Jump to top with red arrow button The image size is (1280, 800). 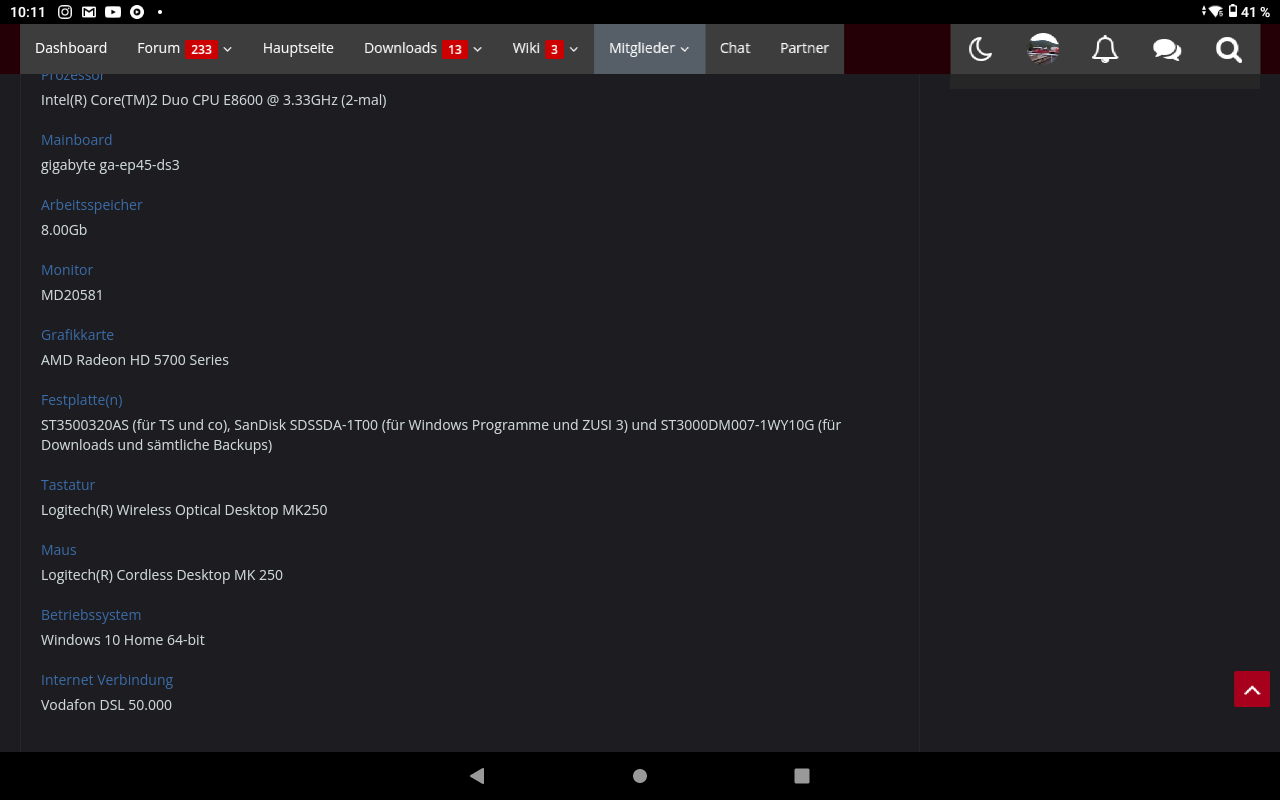coord(1252,689)
